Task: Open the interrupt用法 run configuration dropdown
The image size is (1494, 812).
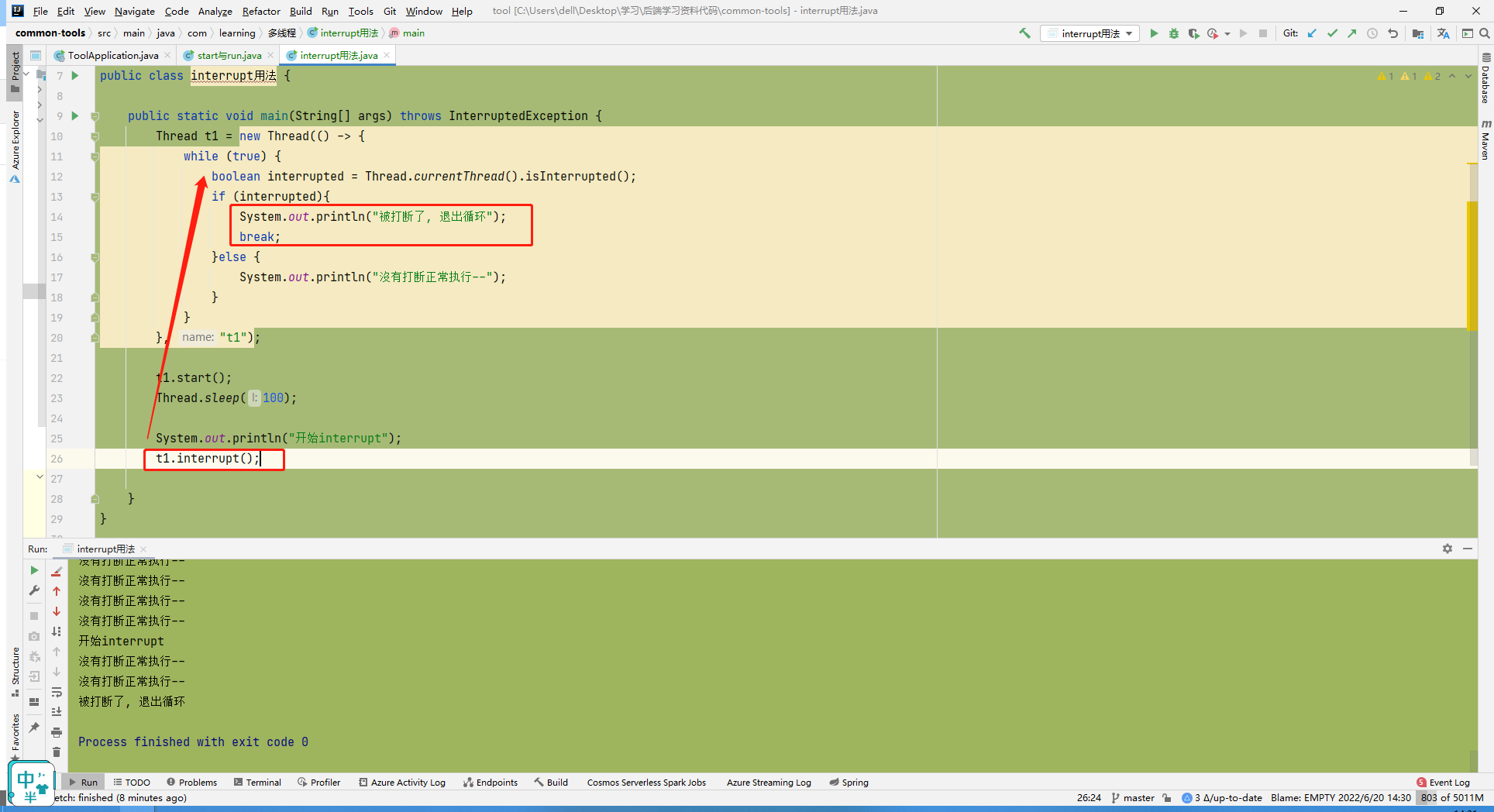Action: 1090,33
